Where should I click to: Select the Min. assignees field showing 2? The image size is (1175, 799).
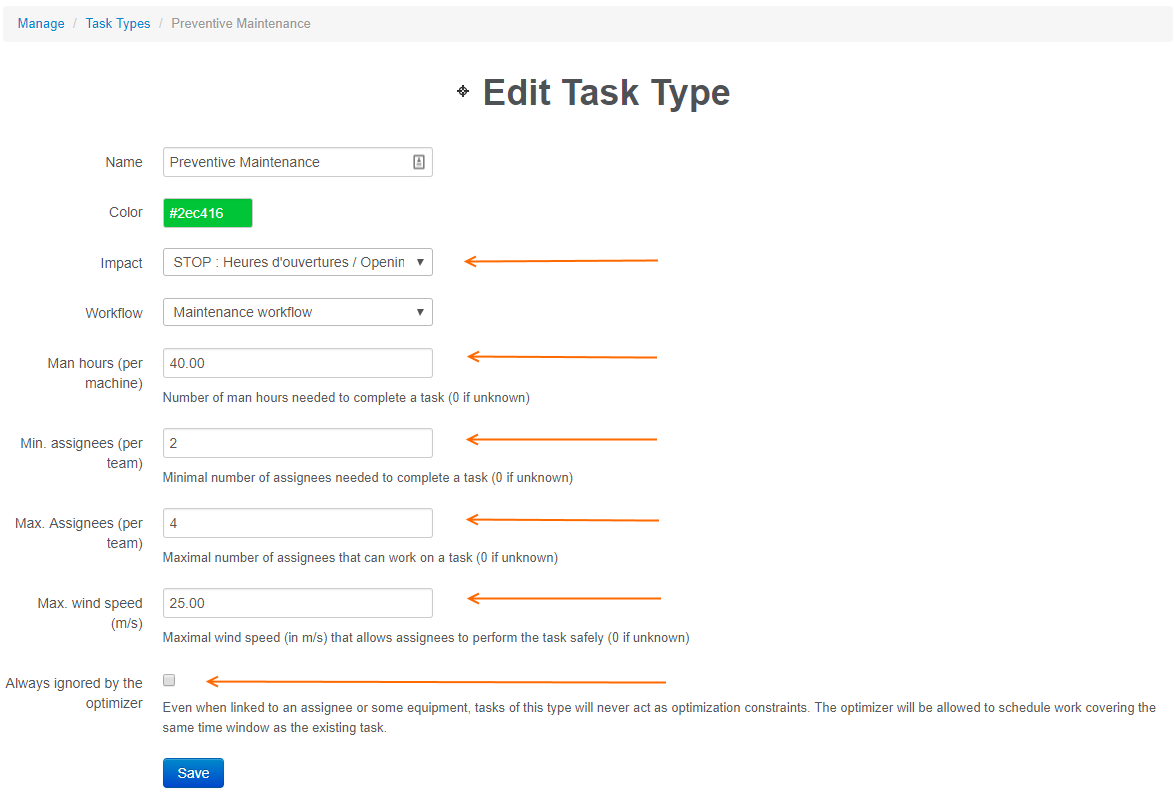coord(297,442)
